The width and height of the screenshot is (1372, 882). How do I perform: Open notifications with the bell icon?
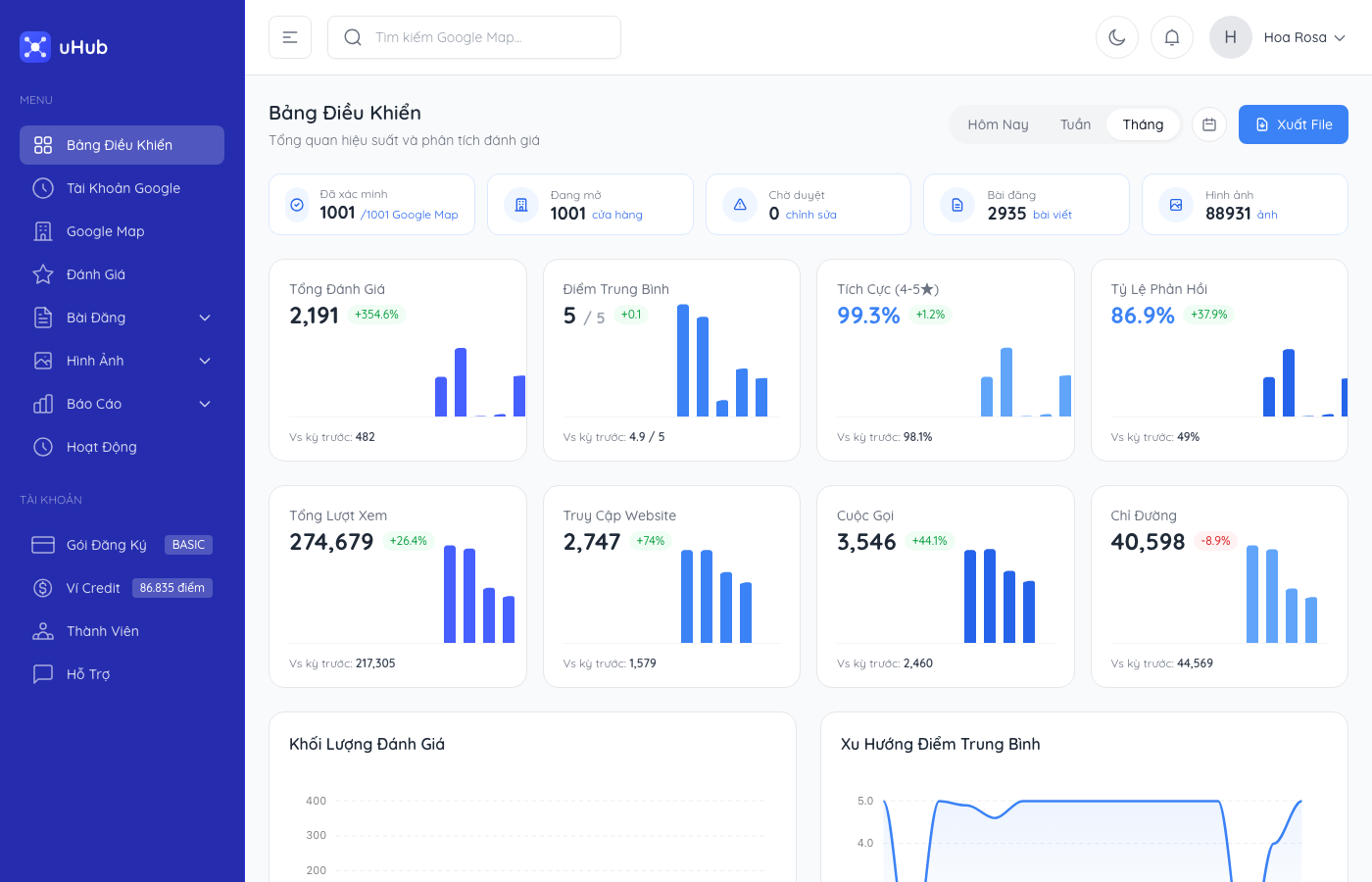tap(1172, 36)
